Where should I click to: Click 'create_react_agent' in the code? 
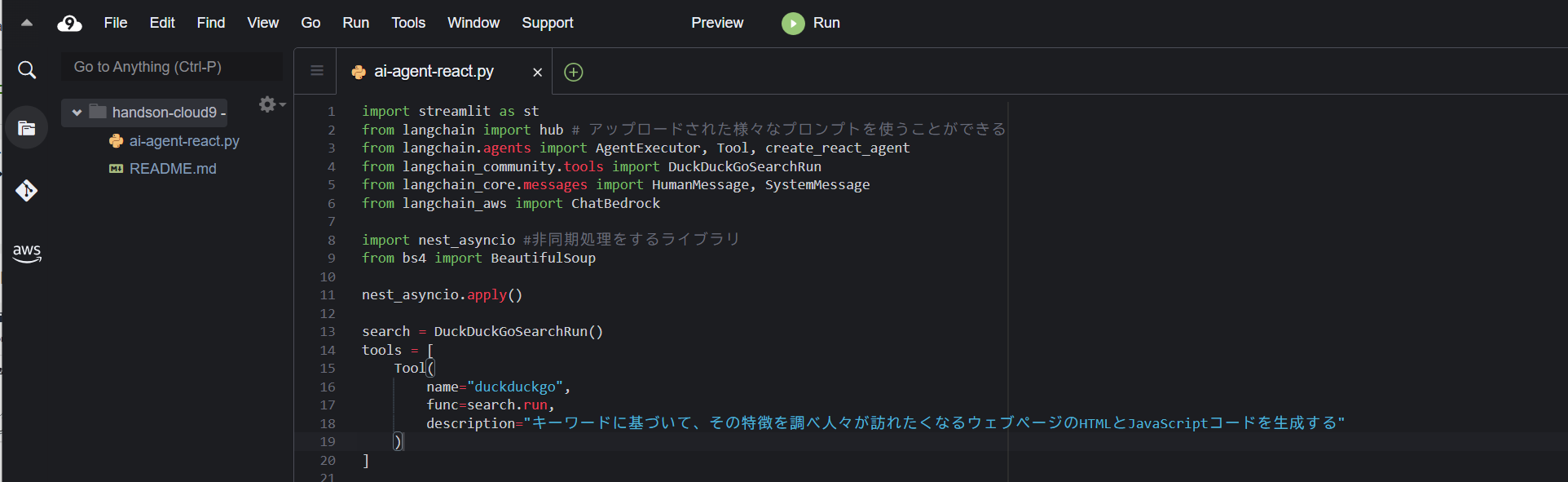(x=838, y=148)
